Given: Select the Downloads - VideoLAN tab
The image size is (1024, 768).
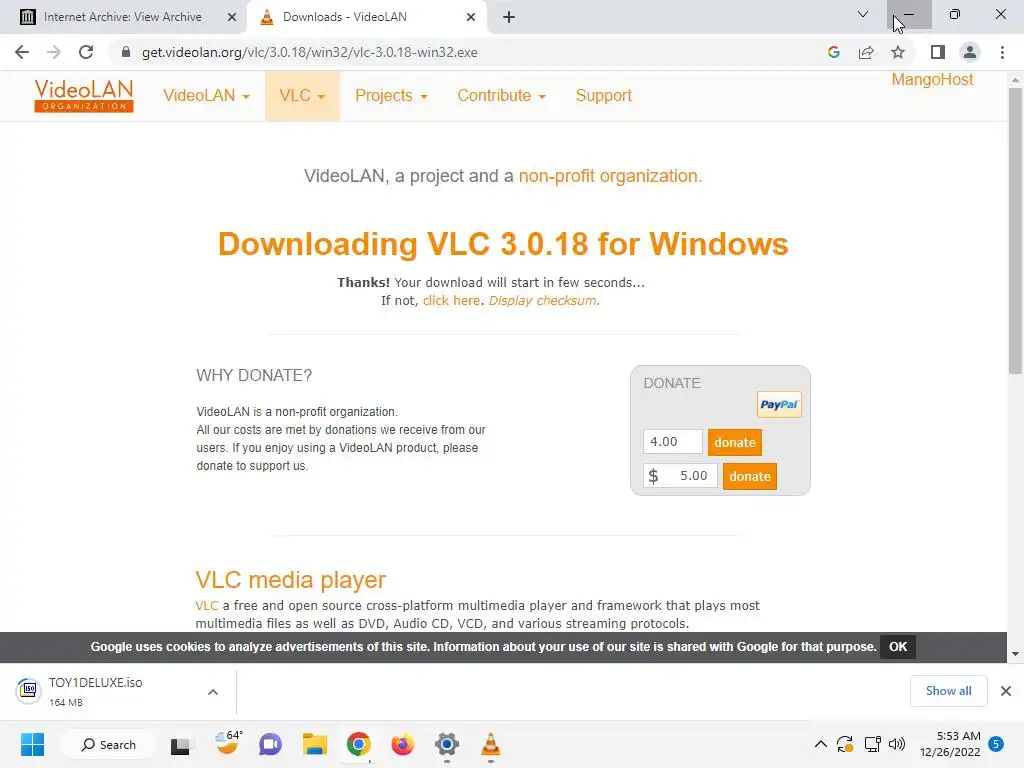Looking at the screenshot, I should [x=366, y=17].
